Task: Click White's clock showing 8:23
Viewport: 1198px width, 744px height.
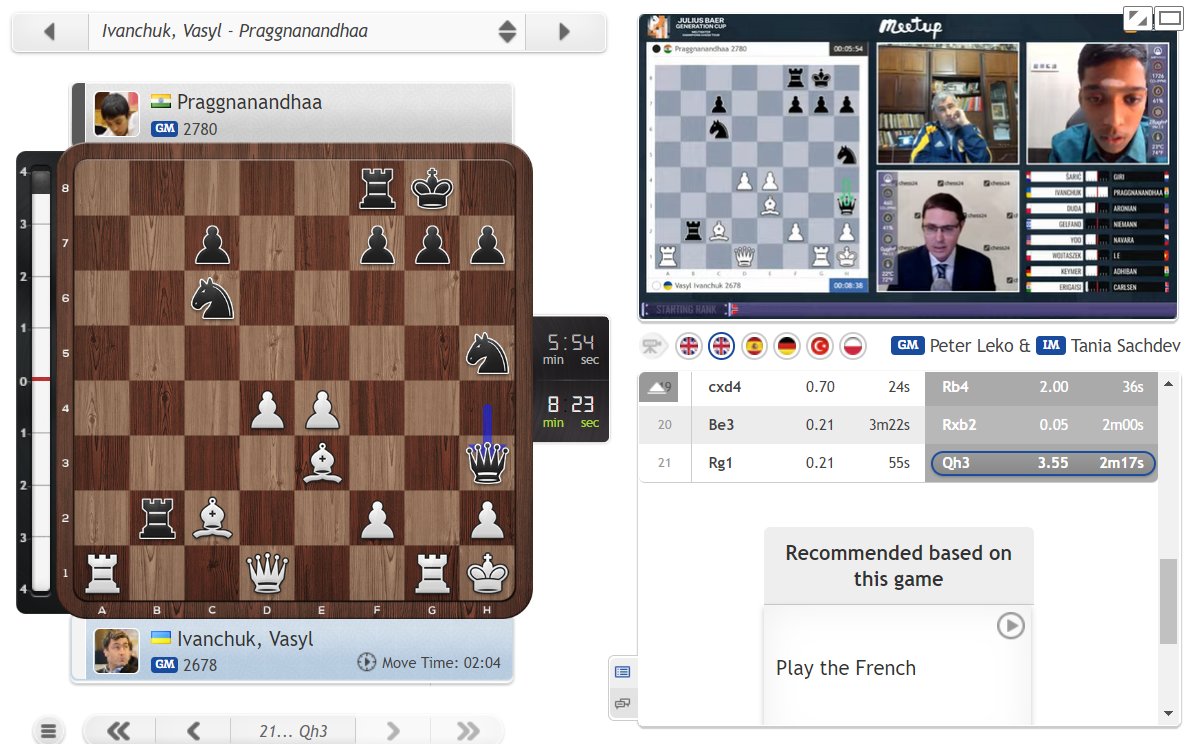Action: coord(571,411)
